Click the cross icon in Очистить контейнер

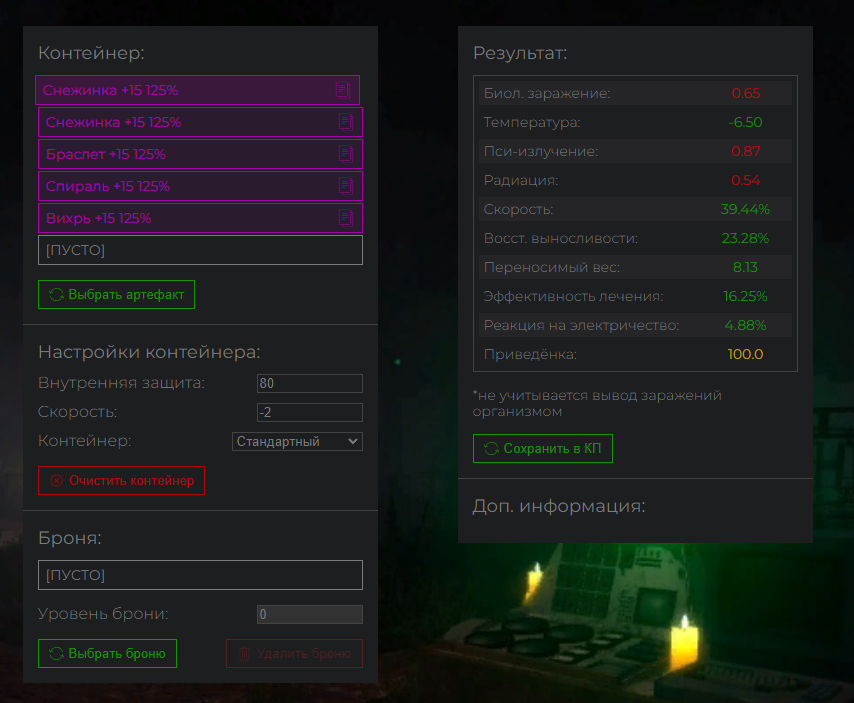pos(57,481)
